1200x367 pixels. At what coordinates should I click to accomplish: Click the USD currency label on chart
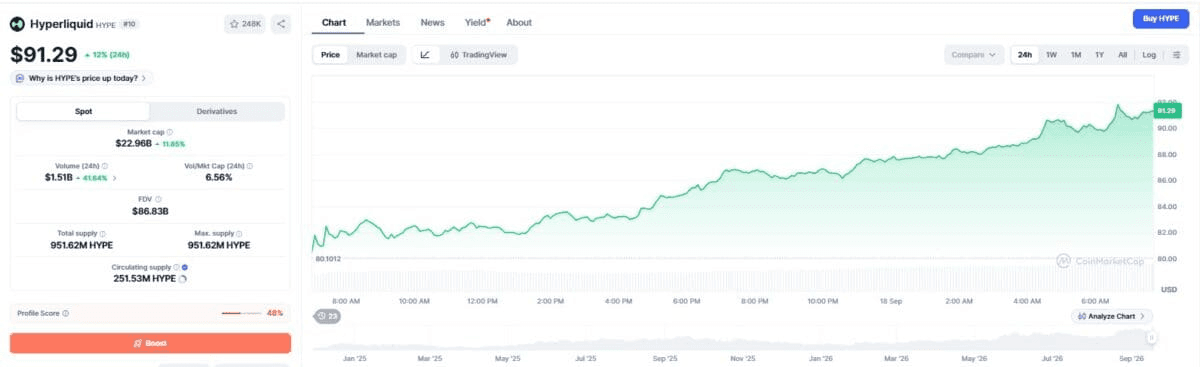click(1168, 289)
